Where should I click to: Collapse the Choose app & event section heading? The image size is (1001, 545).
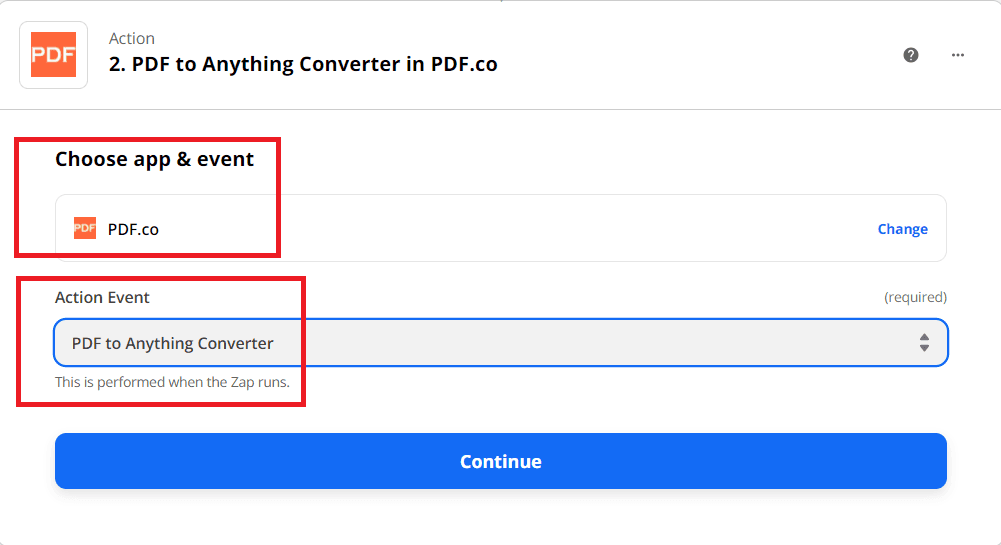[x=154, y=159]
